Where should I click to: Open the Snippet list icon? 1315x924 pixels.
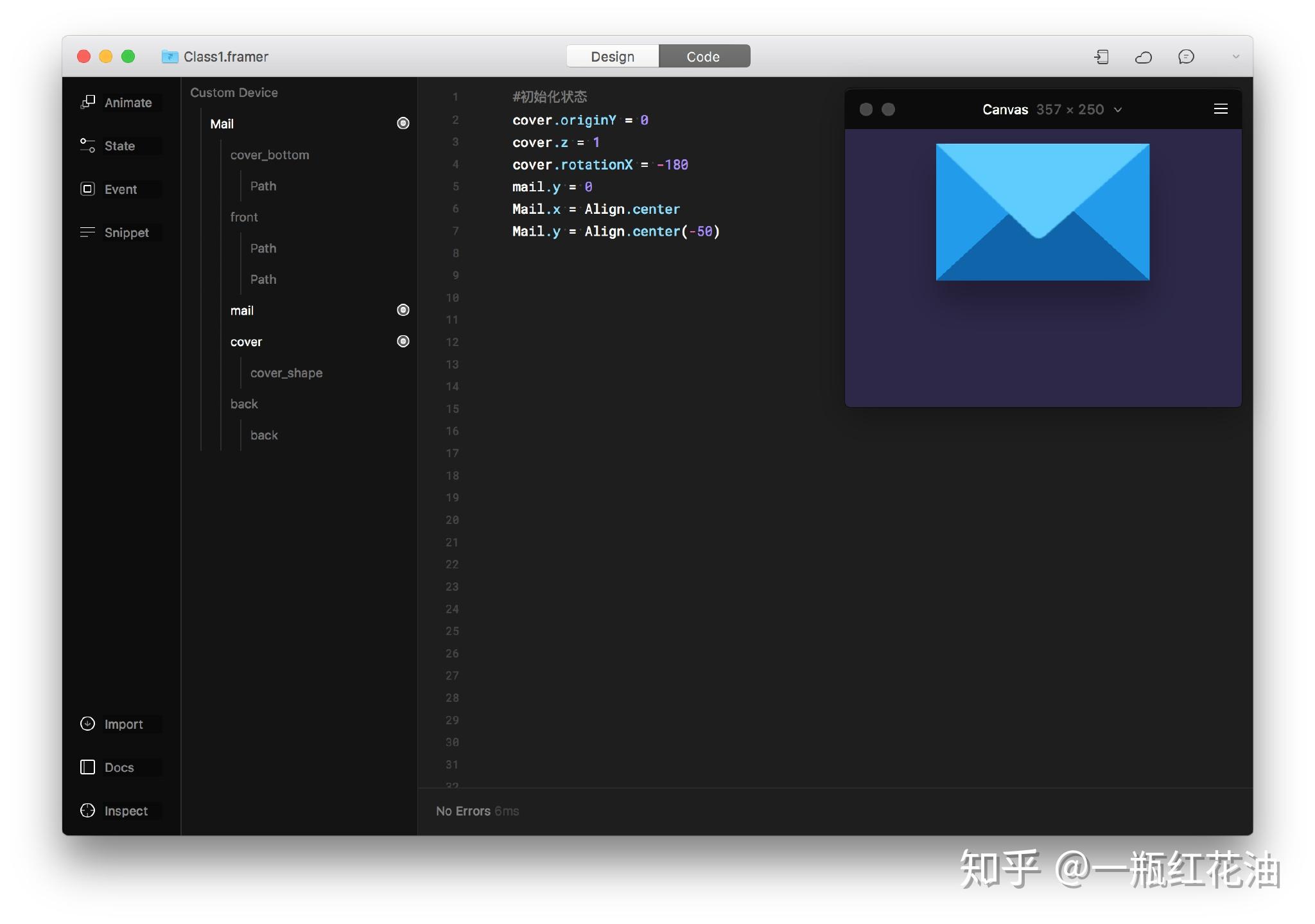[88, 232]
